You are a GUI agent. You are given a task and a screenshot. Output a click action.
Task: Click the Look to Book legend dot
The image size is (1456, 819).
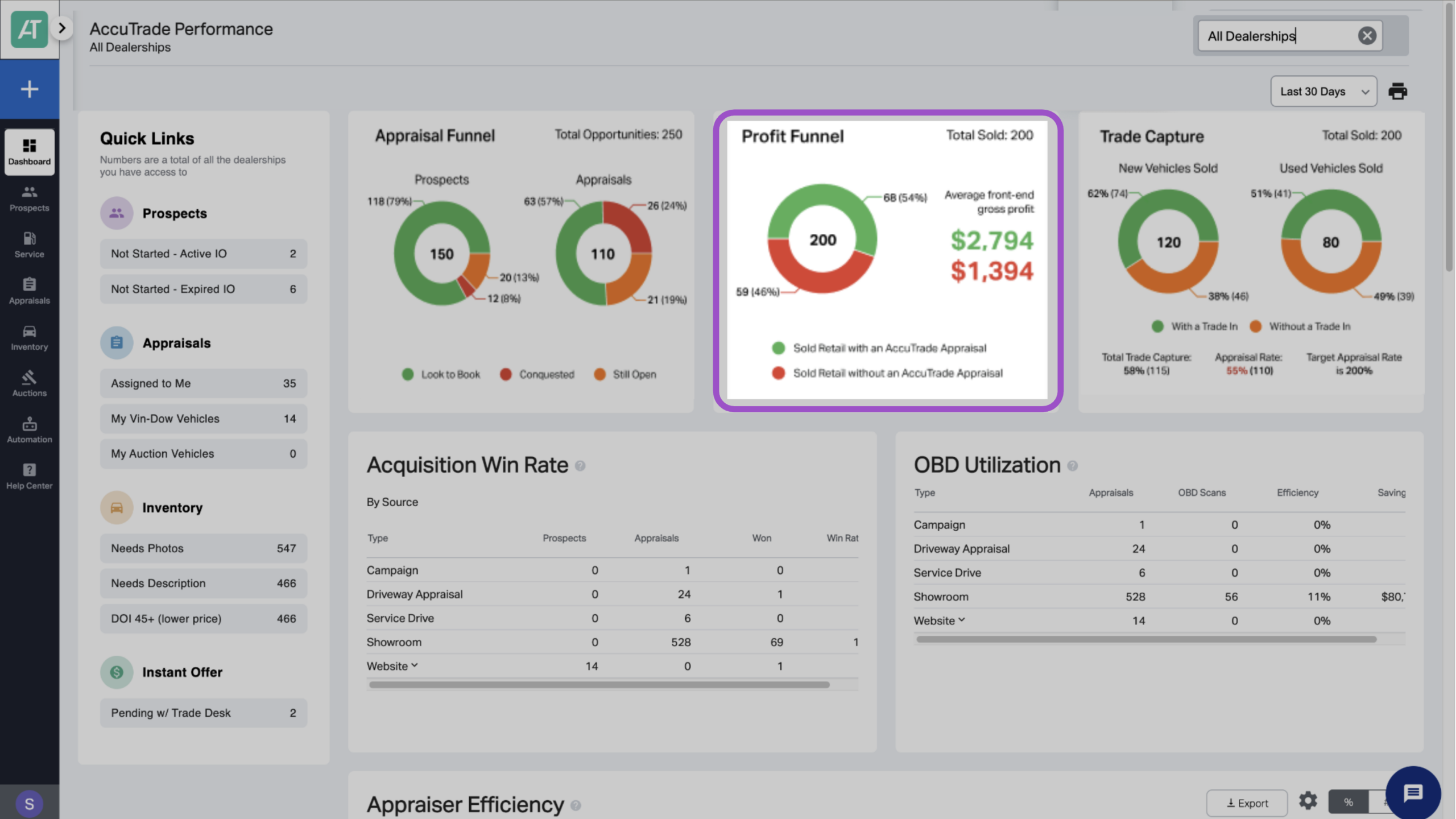point(408,374)
